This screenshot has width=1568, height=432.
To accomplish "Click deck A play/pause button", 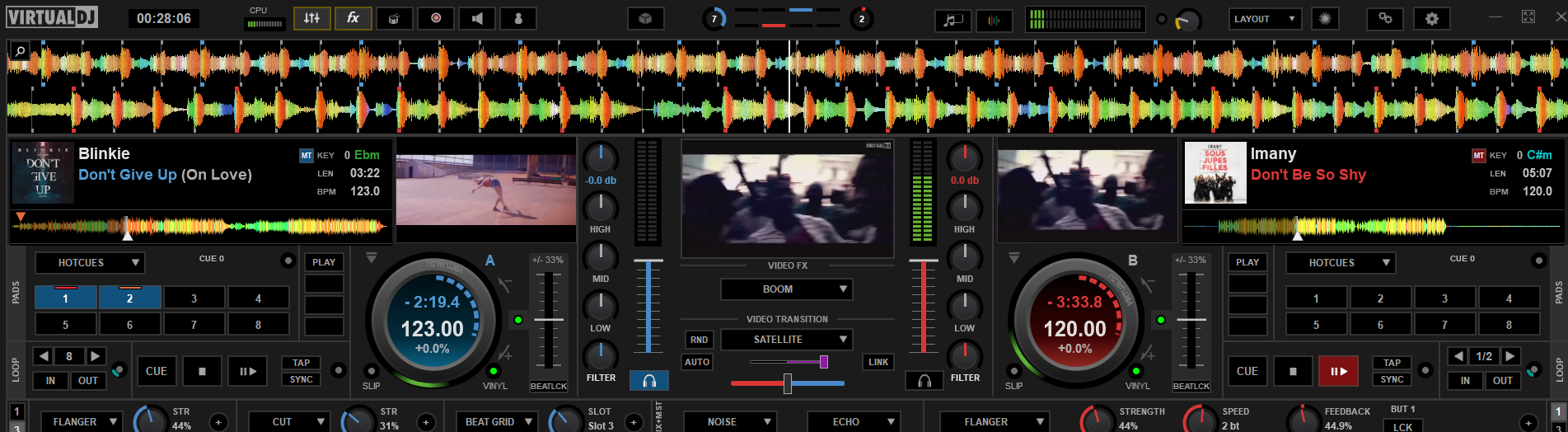I will (x=248, y=371).
